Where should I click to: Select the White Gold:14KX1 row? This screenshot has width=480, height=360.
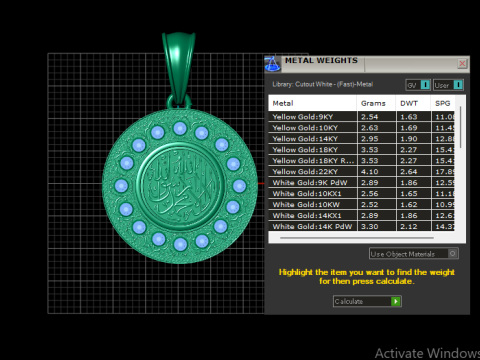click(x=361, y=216)
